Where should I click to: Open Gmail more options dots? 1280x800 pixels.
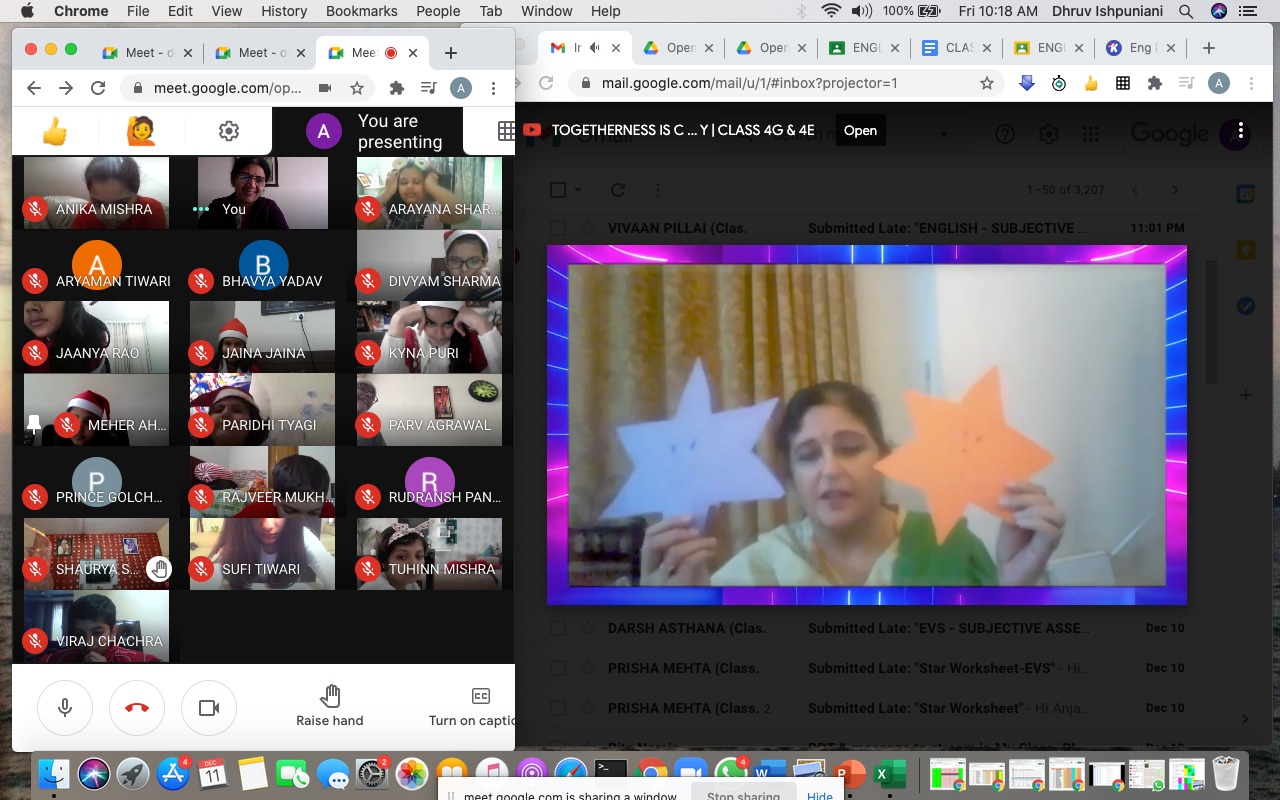pyautogui.click(x=657, y=190)
